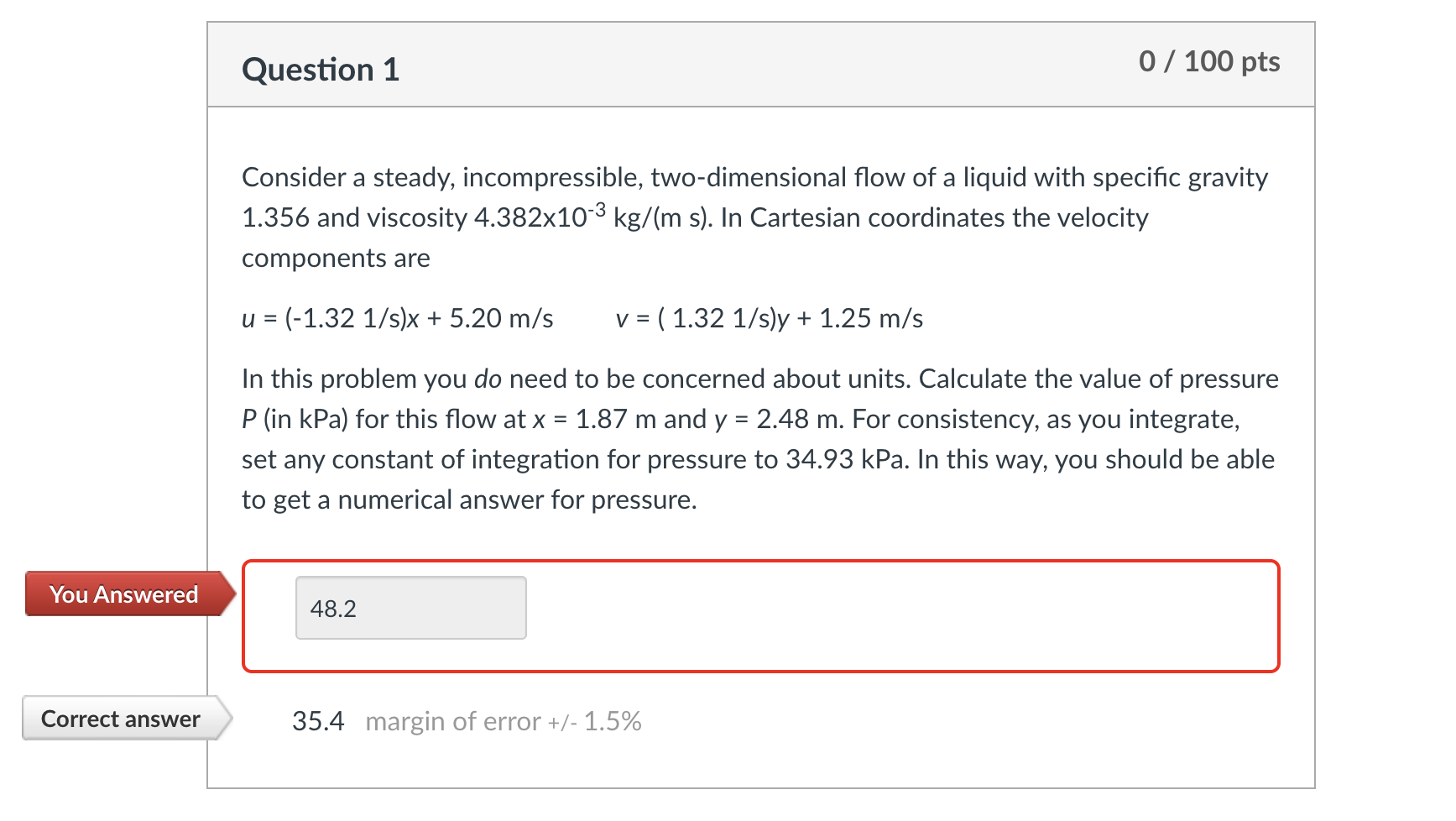Click the v velocity component equation
The height and width of the screenshot is (821, 1456).
click(x=770, y=318)
